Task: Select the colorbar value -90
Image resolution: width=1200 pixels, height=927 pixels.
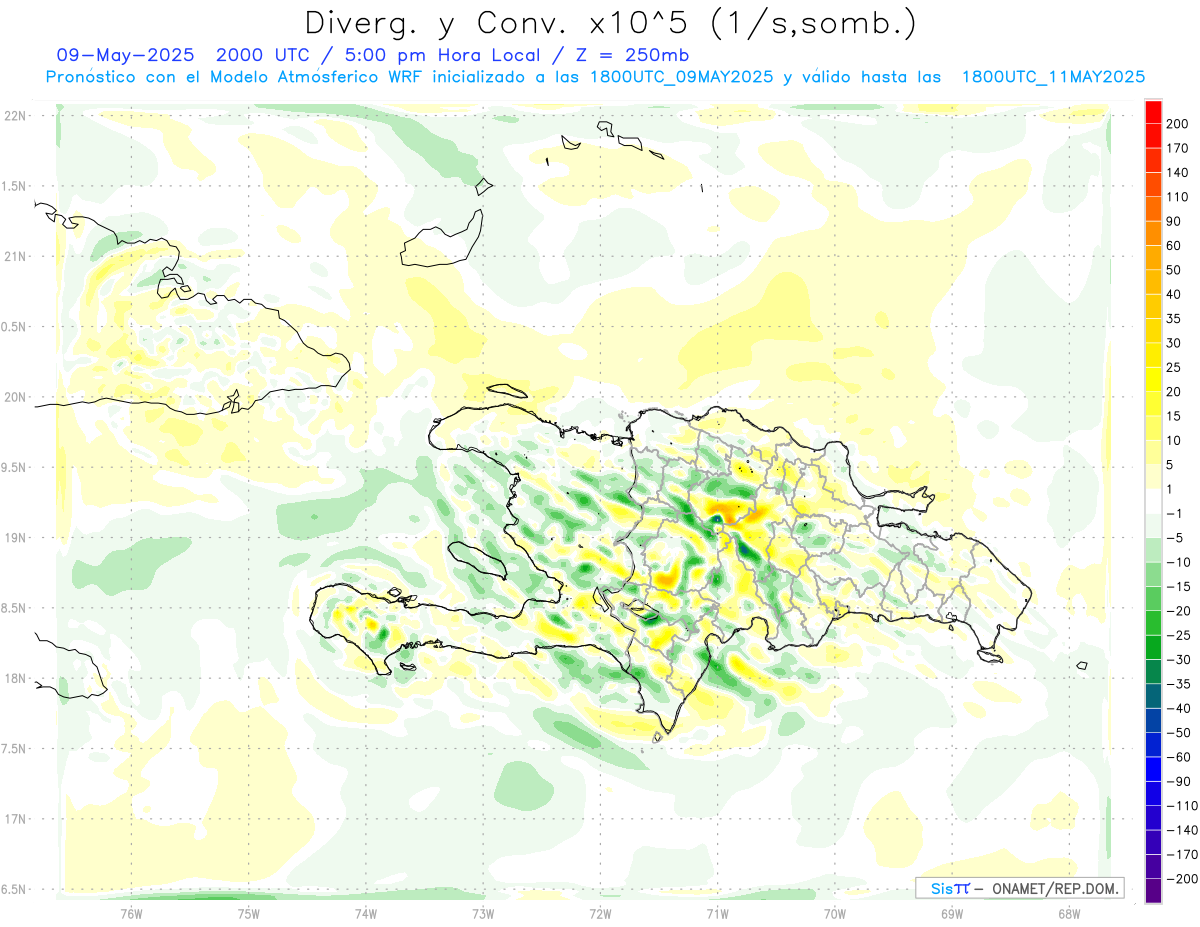Action: 1179,781
